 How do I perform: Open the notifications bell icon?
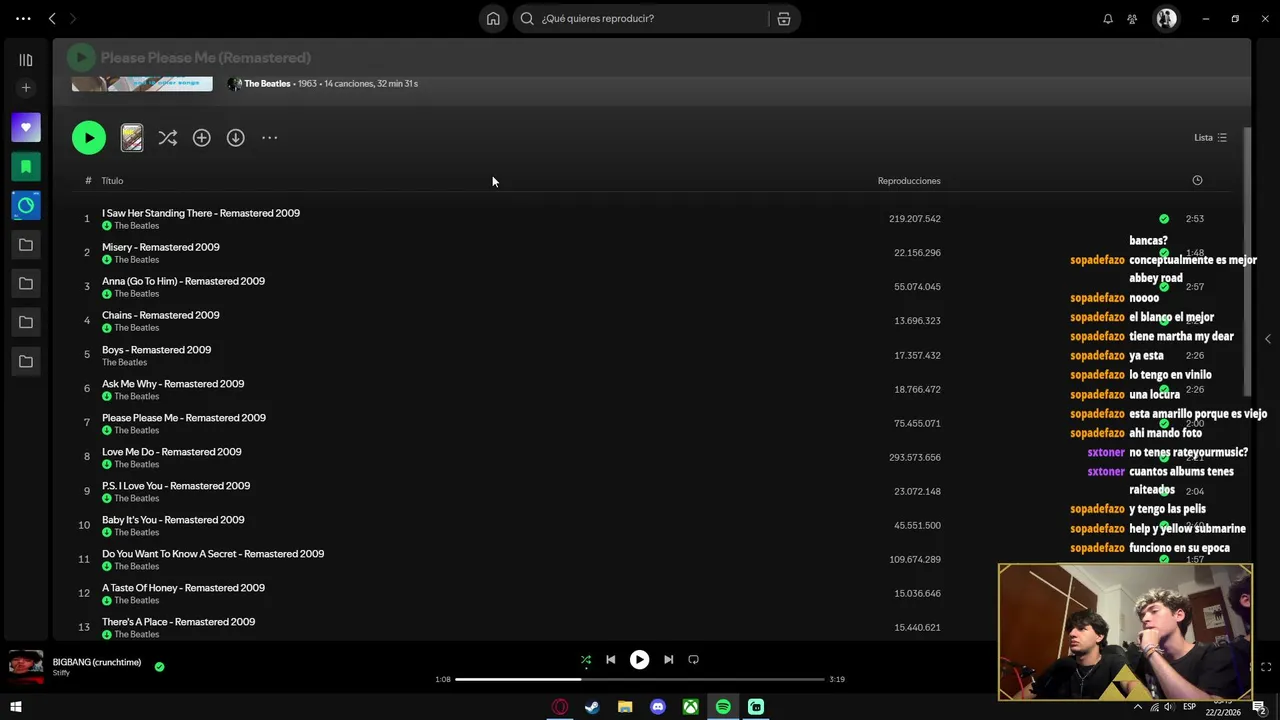[x=1108, y=18]
